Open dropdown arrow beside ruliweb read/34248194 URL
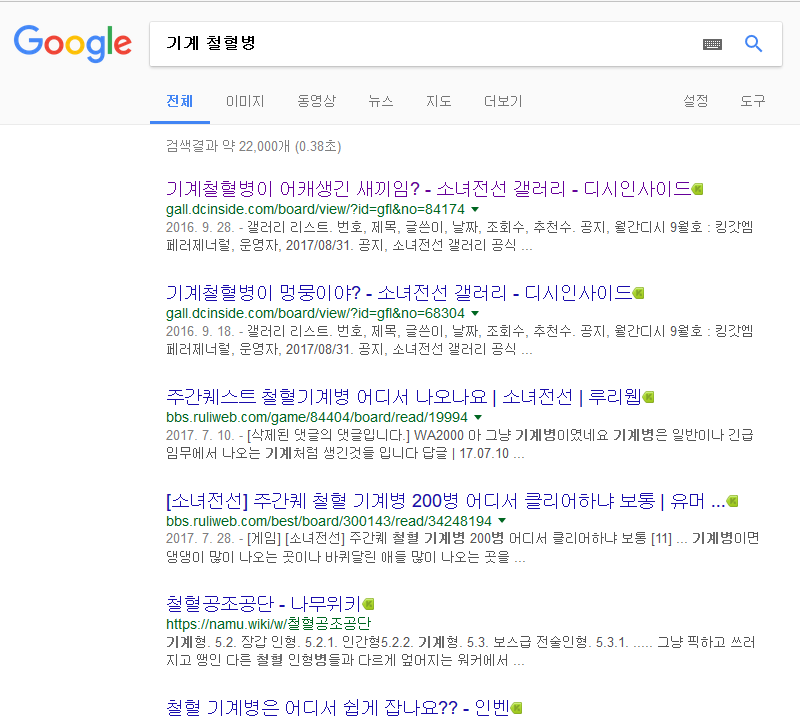This screenshot has height=721, width=800. [501, 521]
